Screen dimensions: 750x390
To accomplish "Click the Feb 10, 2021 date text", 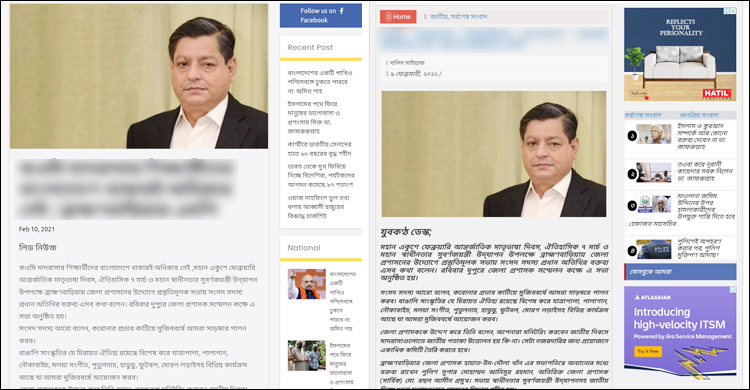I will tap(37, 229).
